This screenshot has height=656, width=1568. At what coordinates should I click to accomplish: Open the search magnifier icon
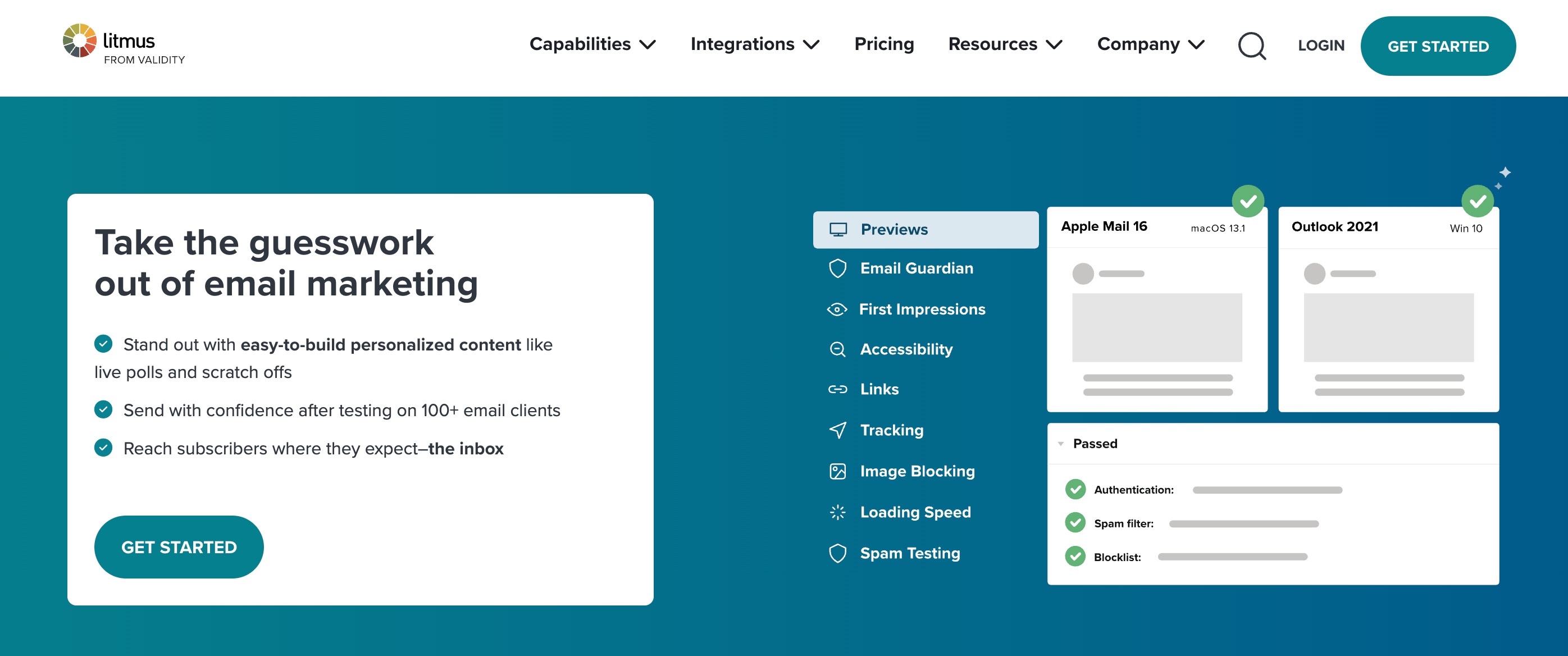click(x=1251, y=45)
